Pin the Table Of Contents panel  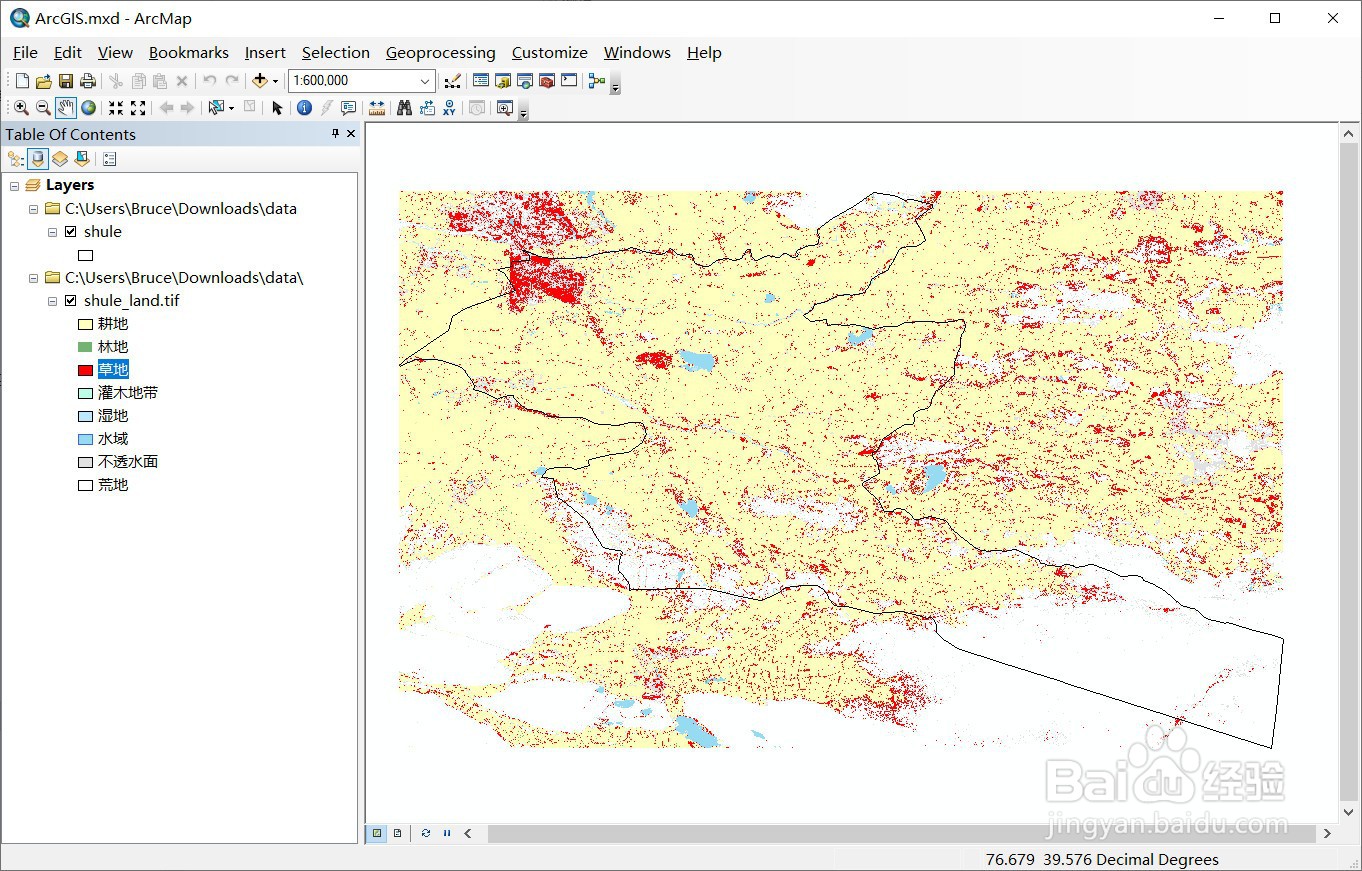335,133
